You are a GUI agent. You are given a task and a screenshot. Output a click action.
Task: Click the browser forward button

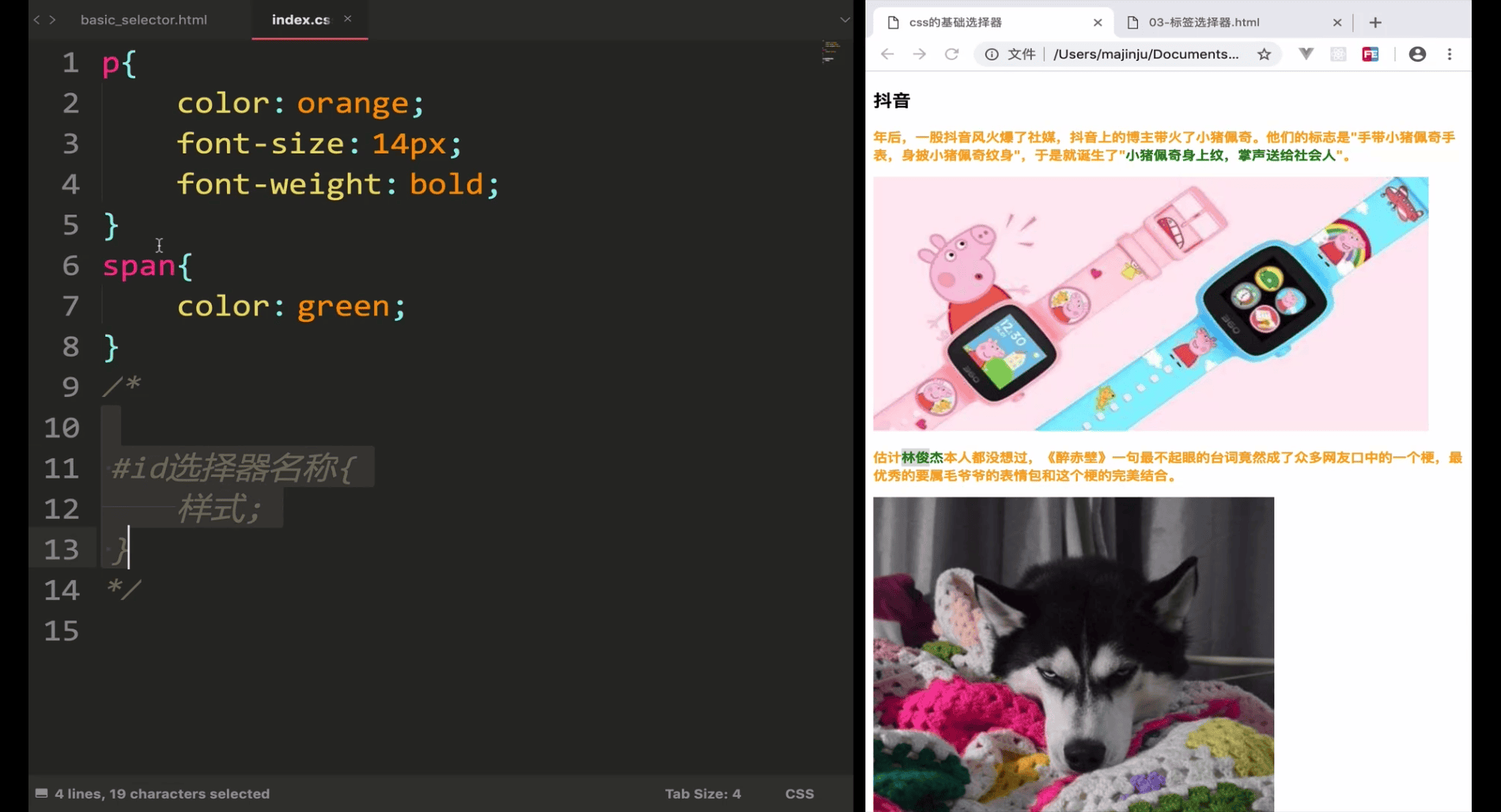click(919, 54)
